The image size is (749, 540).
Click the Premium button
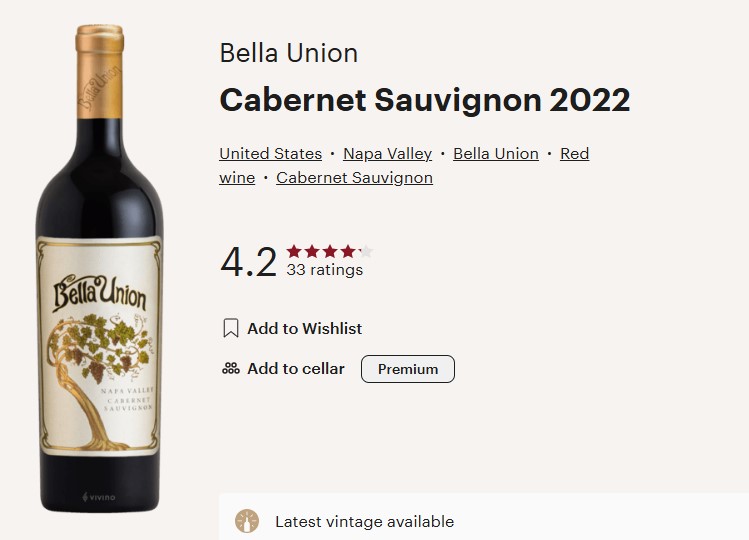[408, 369]
